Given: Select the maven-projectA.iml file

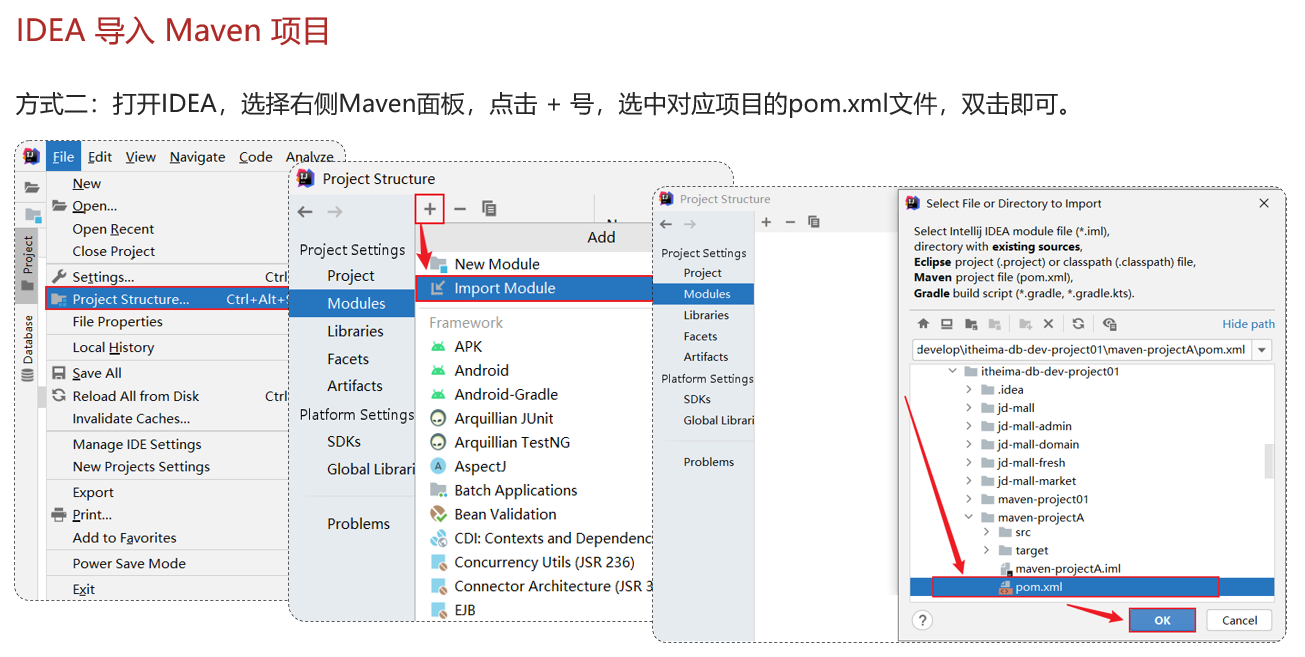Looking at the screenshot, I should tap(1092, 569).
